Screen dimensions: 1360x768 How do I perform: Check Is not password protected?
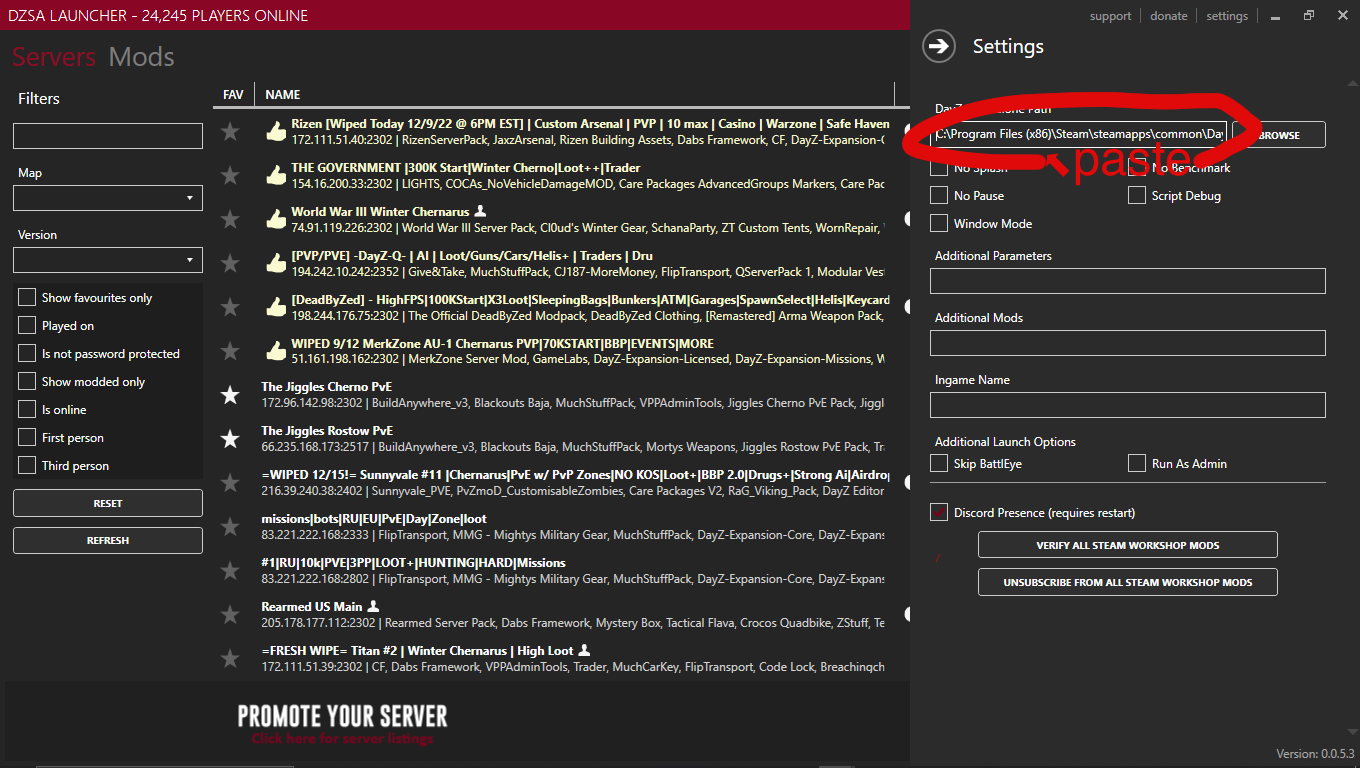pos(27,353)
